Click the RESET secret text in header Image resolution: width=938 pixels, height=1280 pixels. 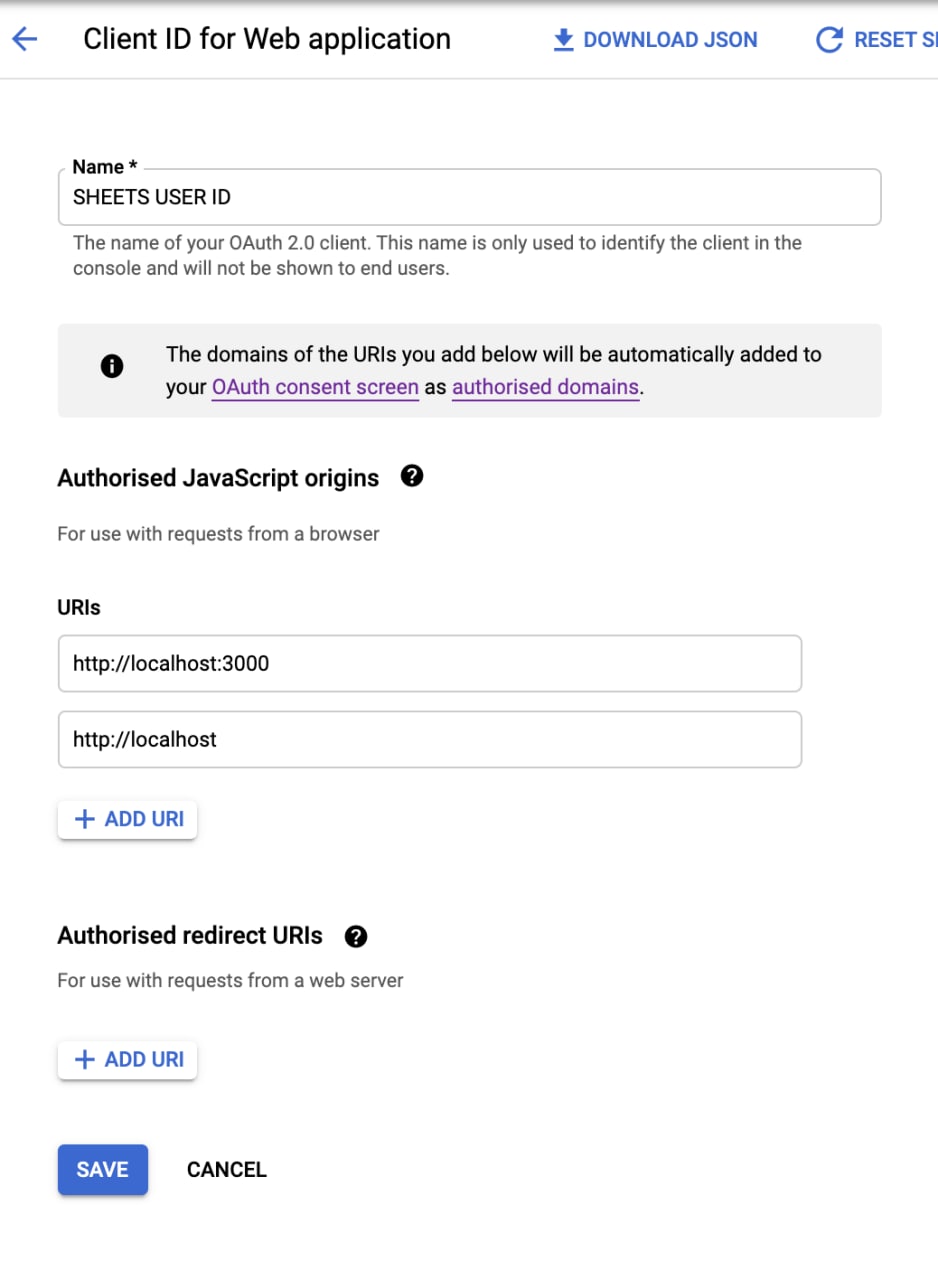pos(896,40)
